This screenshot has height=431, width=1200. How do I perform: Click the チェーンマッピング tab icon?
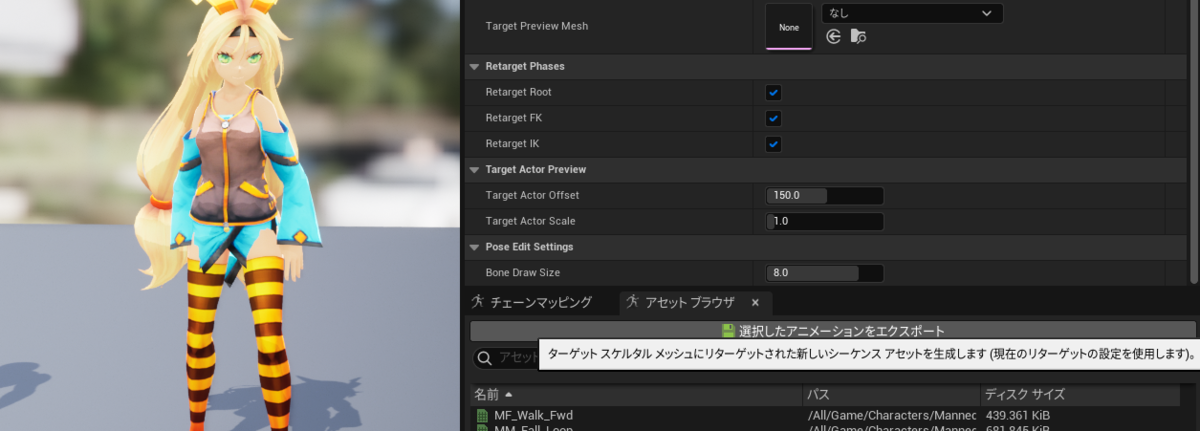479,301
